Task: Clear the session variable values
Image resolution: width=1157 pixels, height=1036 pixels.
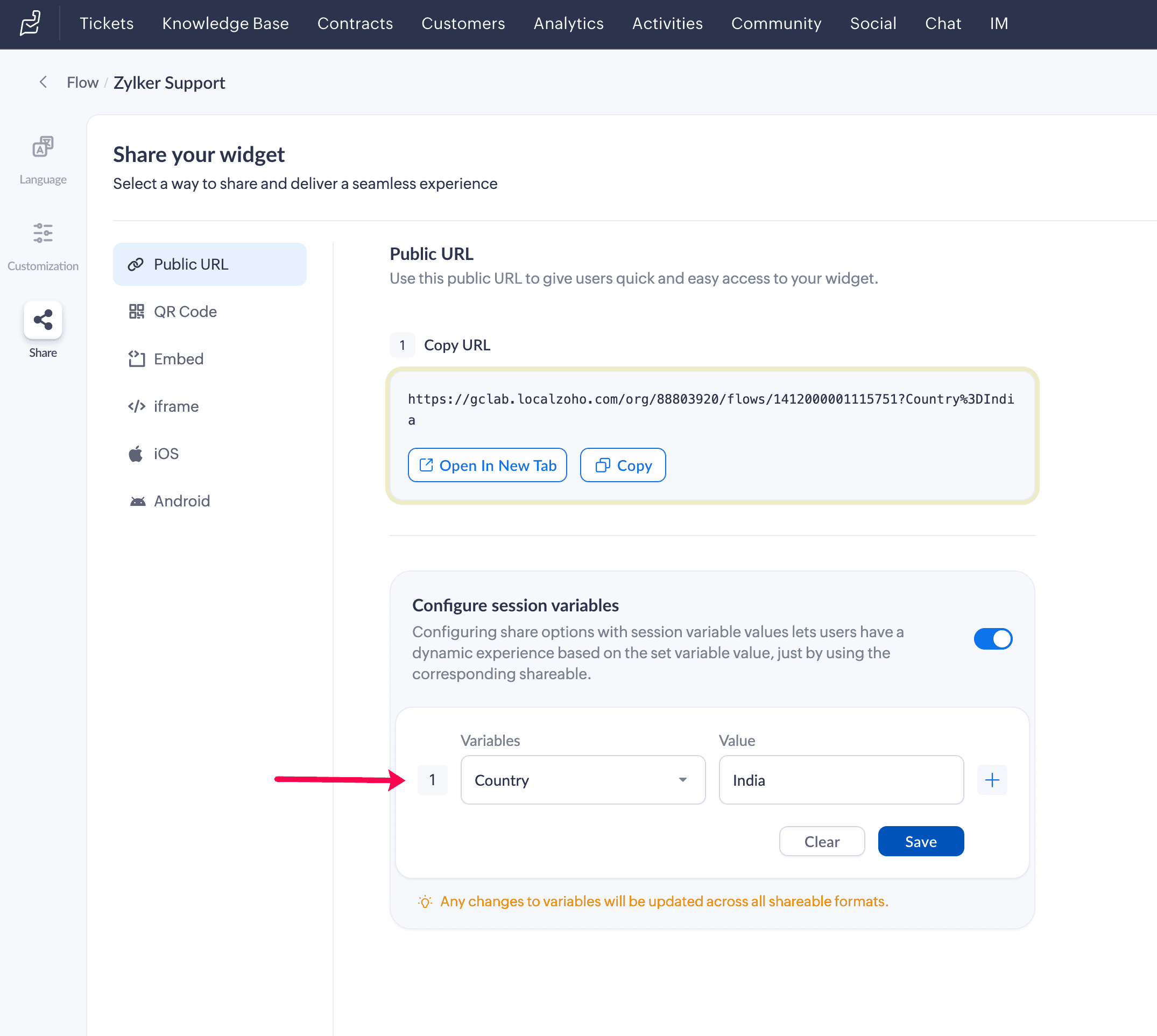Action: click(x=821, y=841)
